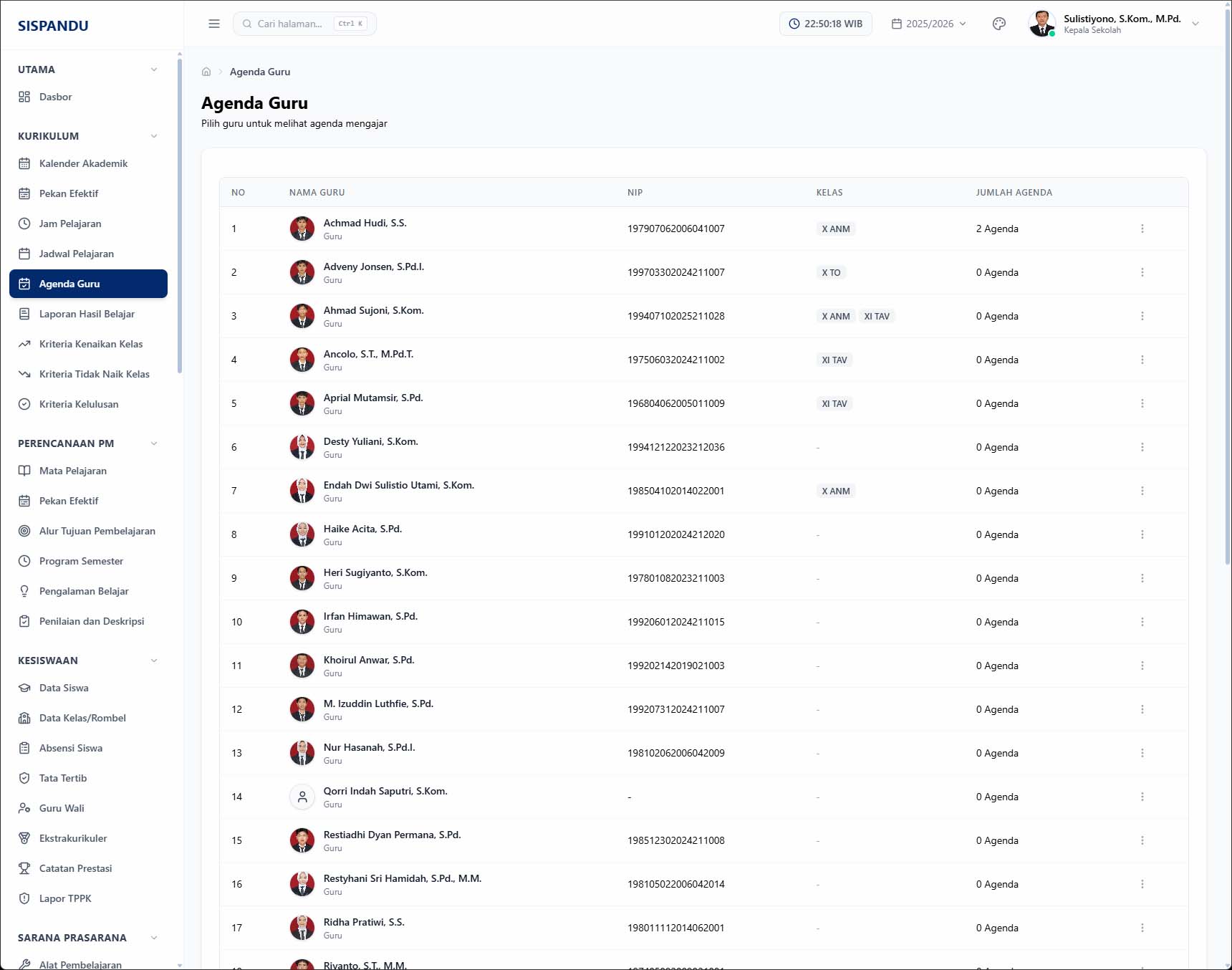The width and height of the screenshot is (1232, 970).
Task: Click the Qorri Indah Saputri placeholder avatar
Action: [302, 797]
